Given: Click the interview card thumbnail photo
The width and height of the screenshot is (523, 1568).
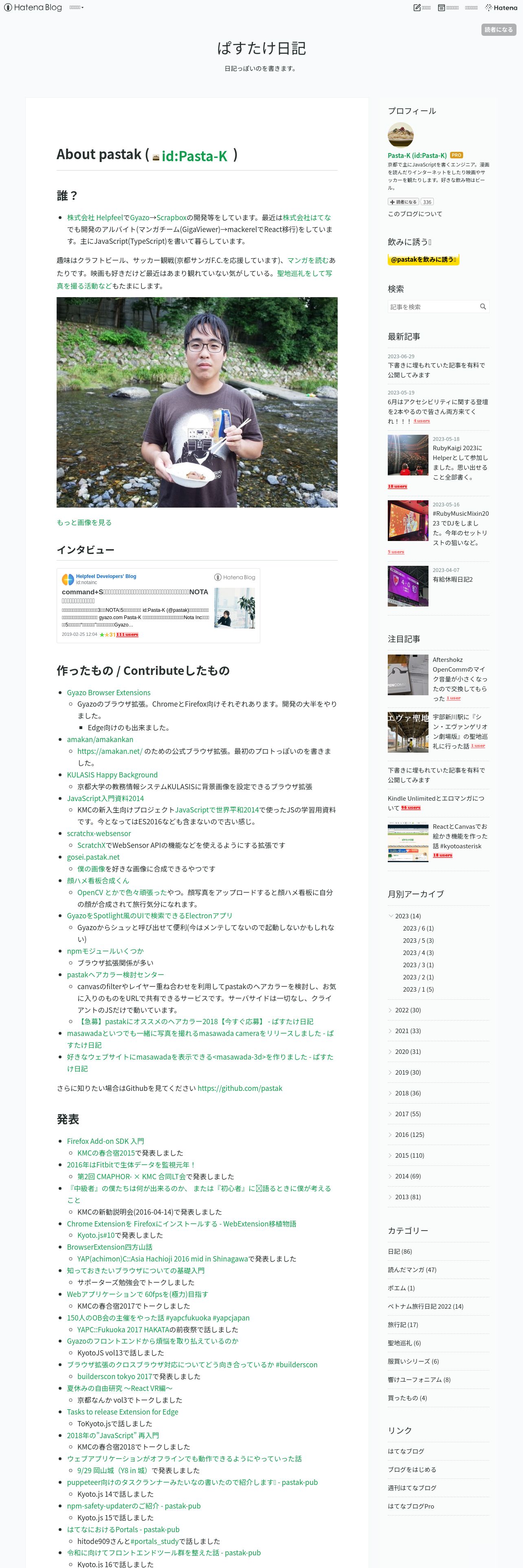Looking at the screenshot, I should (234, 607).
